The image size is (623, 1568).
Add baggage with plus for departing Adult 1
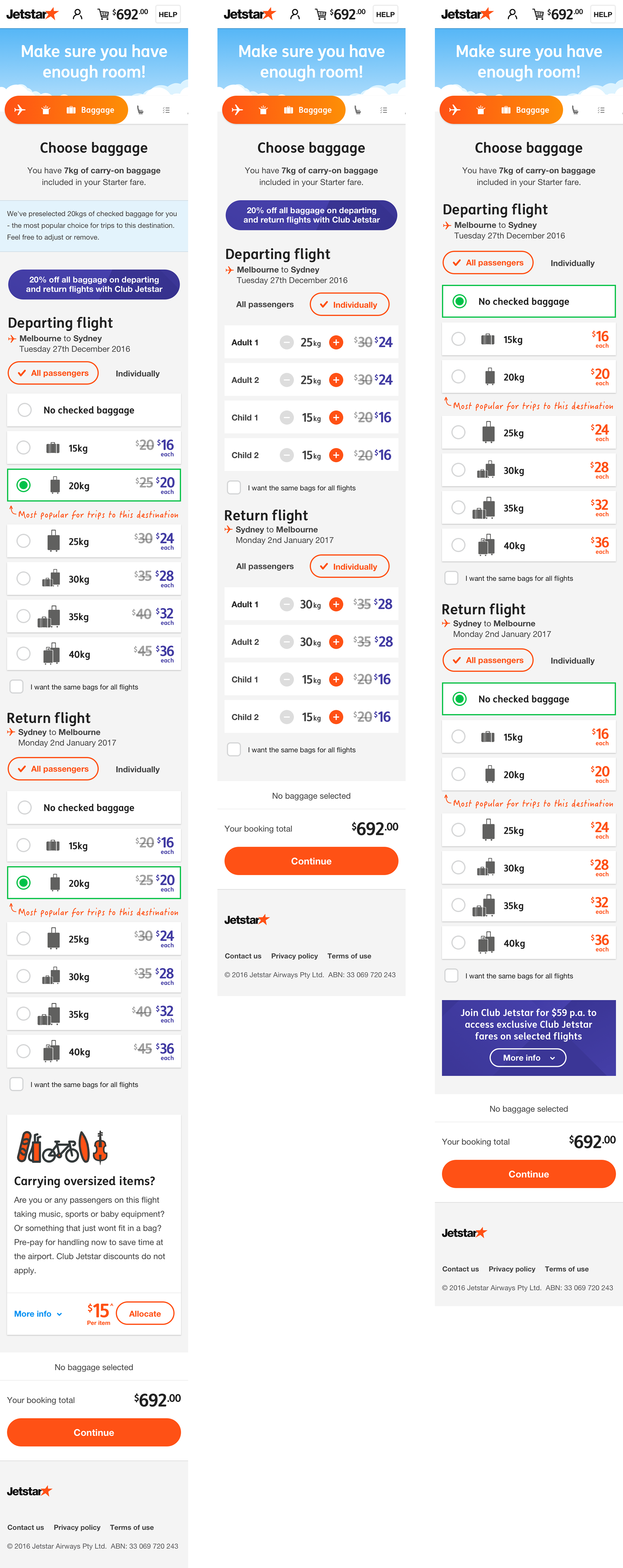point(336,343)
